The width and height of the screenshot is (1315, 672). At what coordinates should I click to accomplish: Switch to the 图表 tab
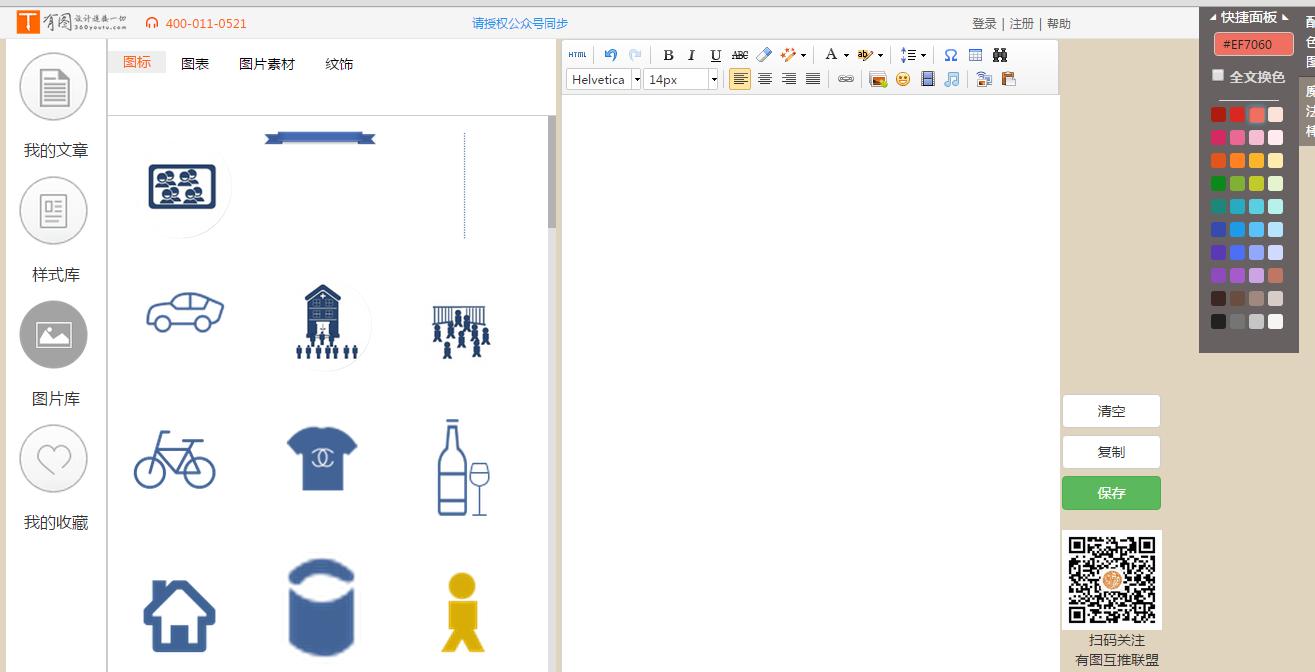tap(195, 64)
